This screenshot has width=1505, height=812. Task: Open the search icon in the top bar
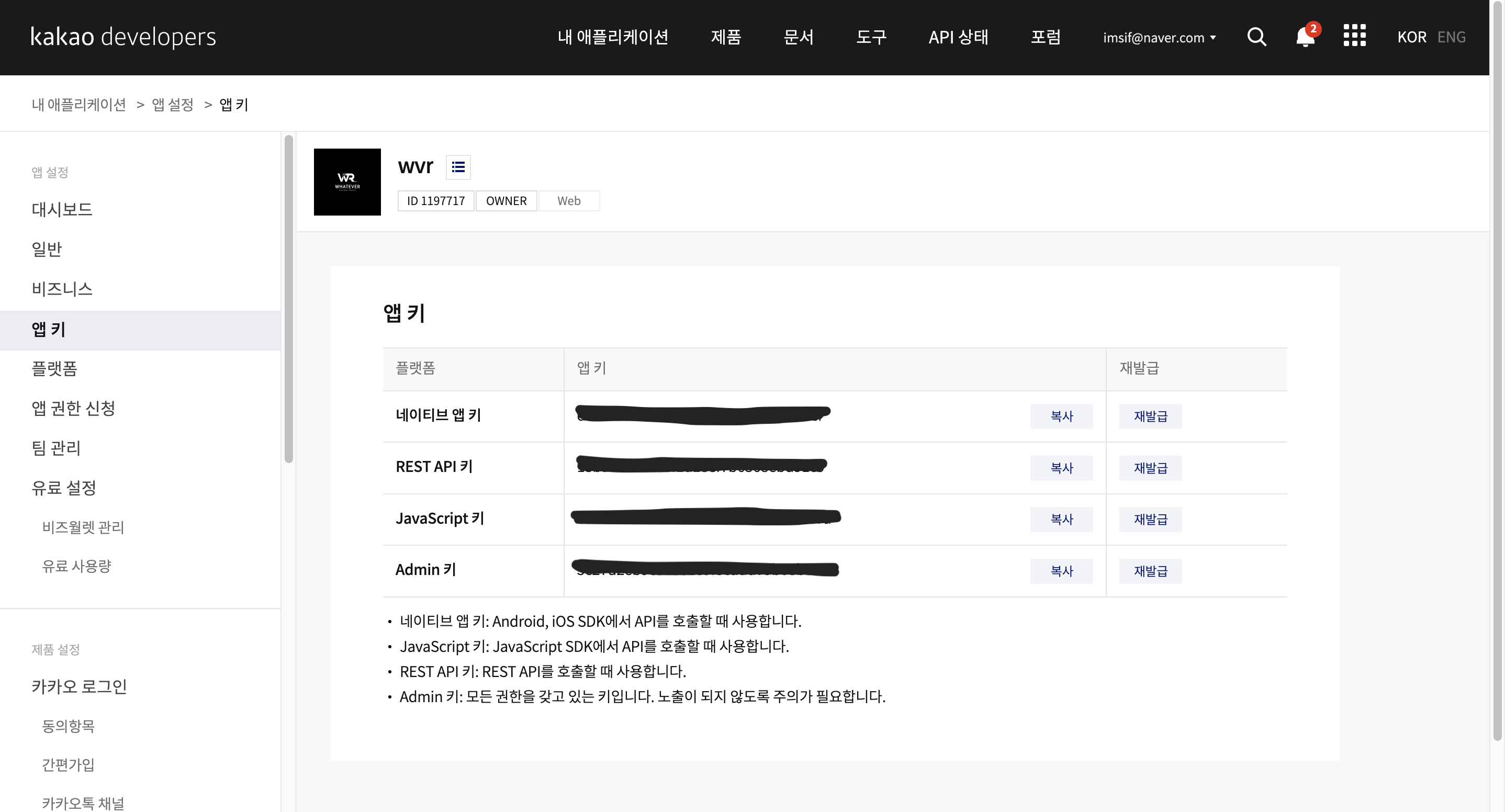click(1257, 37)
